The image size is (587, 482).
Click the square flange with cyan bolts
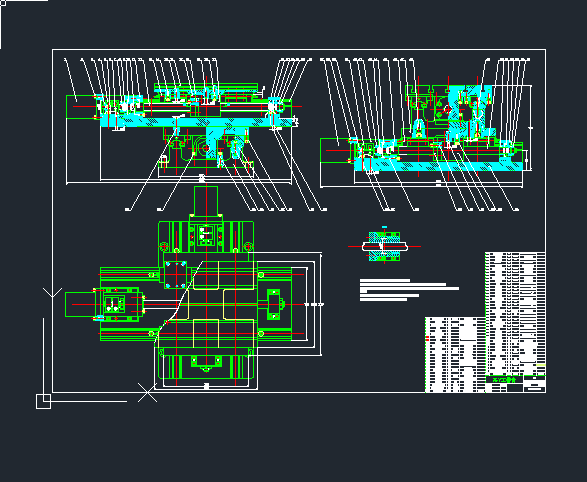[x=176, y=275]
